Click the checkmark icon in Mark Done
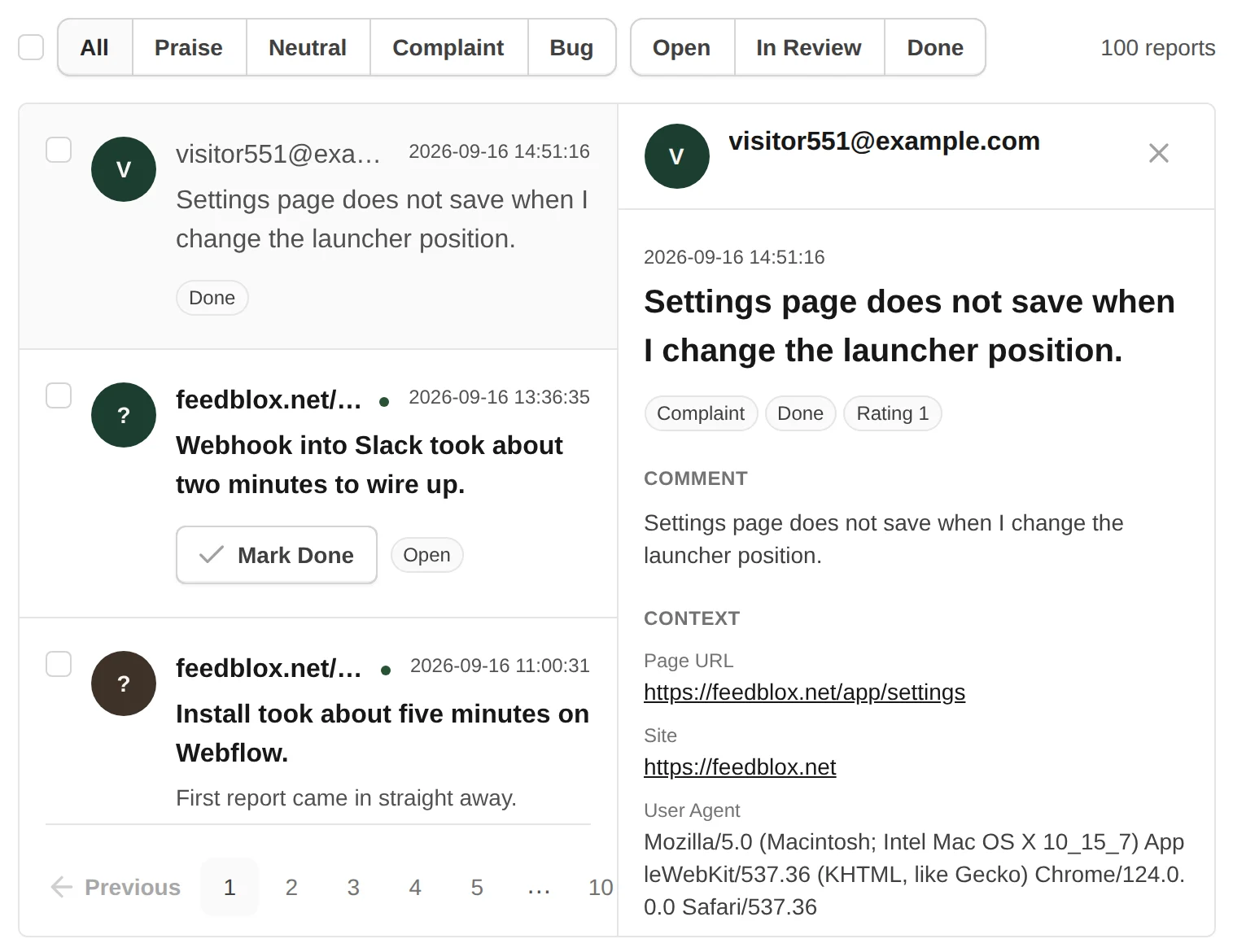Viewport: 1233px width, 952px height. point(212,555)
